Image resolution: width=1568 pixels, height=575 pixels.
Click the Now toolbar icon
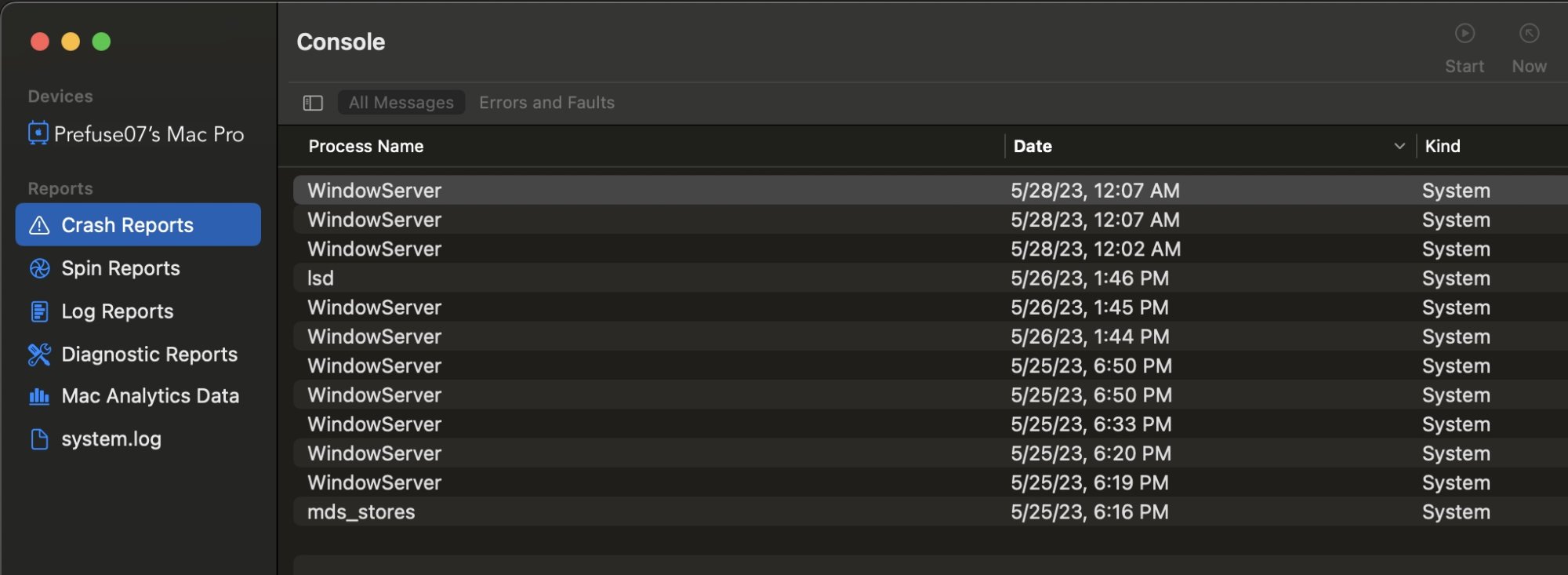tap(1529, 34)
